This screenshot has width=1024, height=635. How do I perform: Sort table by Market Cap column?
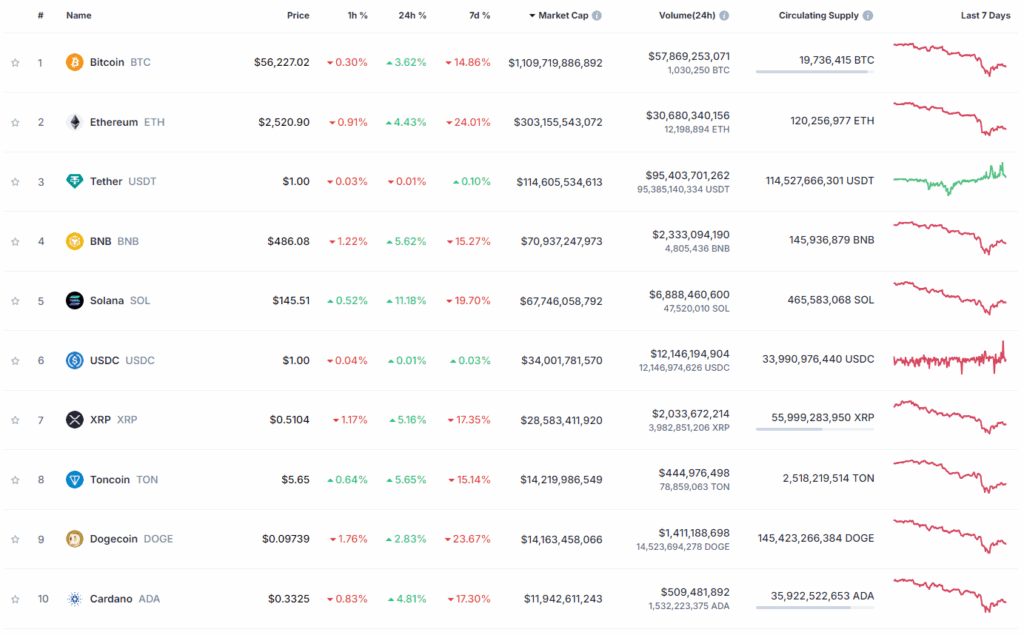click(559, 16)
